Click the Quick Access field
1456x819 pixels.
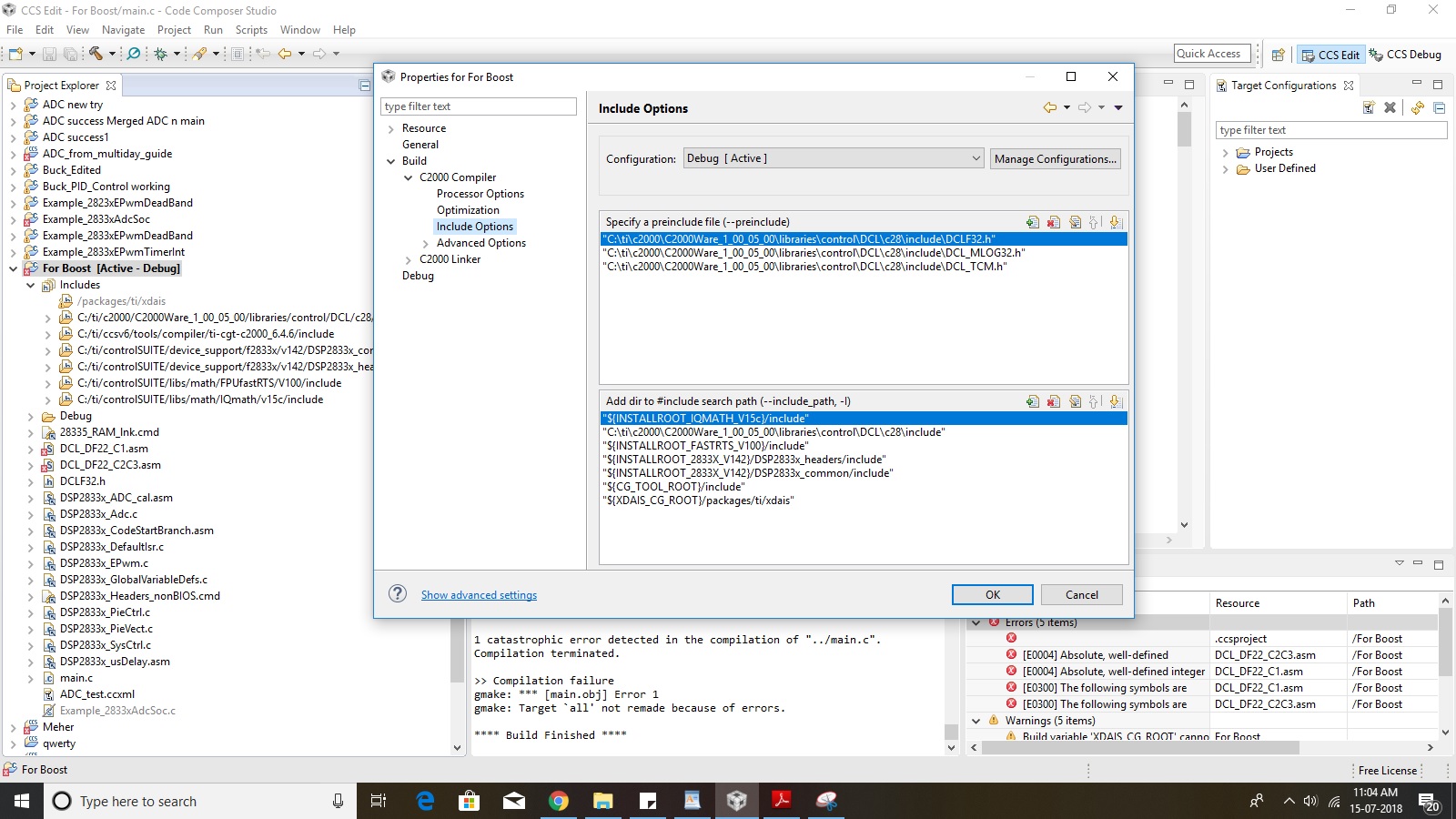[x=1212, y=54]
